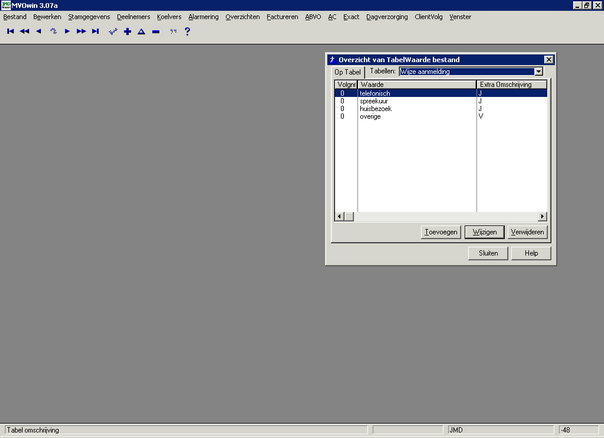This screenshot has height=438, width=604.
Task: Click the Wijzigen button
Action: pos(485,232)
